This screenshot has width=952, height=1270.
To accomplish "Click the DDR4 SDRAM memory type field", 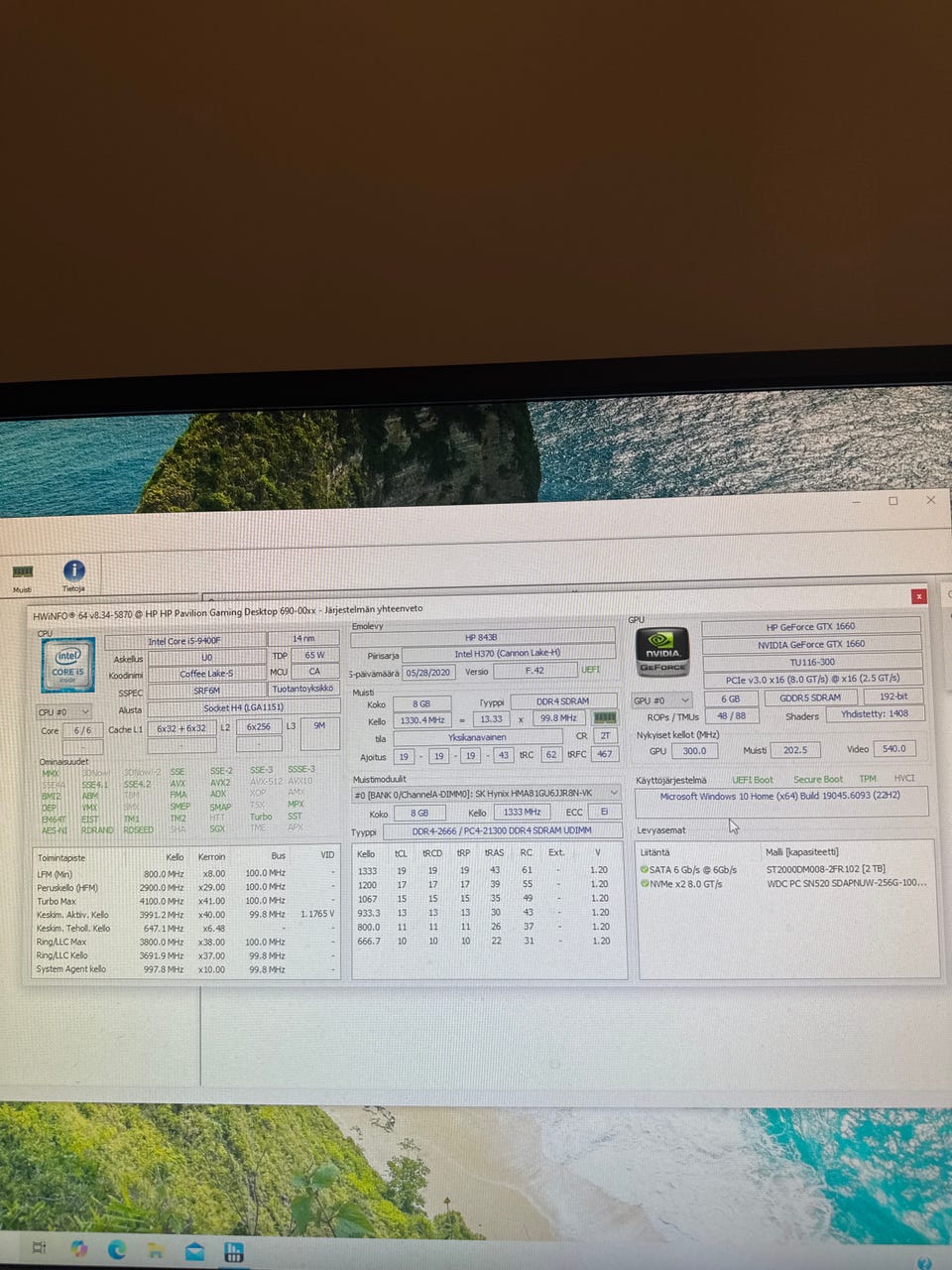I will pos(562,701).
